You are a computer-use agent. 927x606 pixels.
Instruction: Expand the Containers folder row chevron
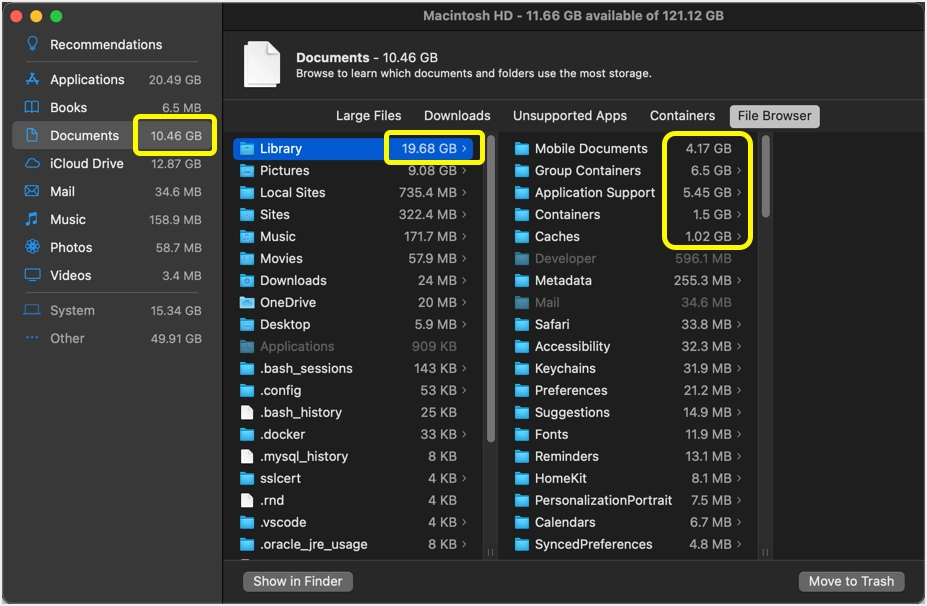739,214
